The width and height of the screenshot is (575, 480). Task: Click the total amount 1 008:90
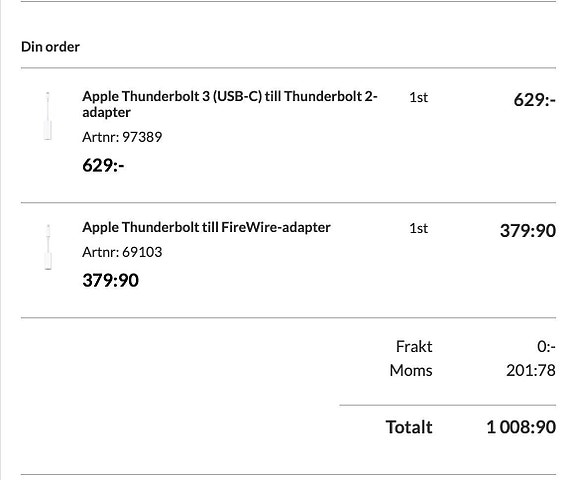tap(521, 427)
